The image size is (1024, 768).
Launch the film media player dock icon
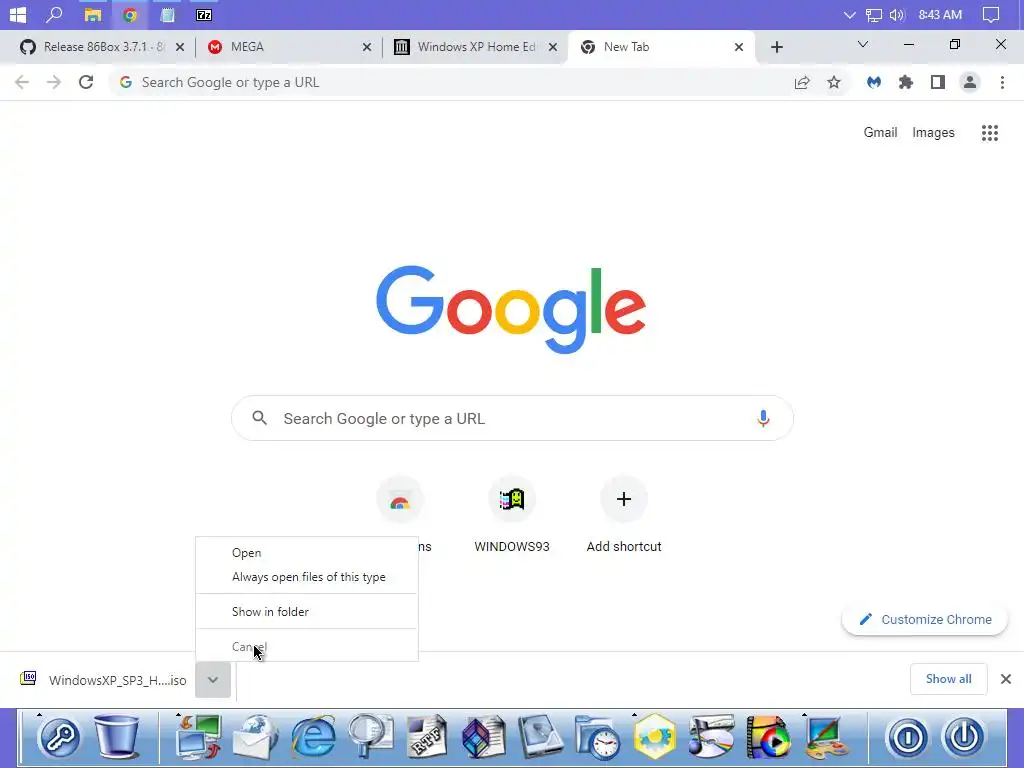pyautogui.click(x=768, y=737)
